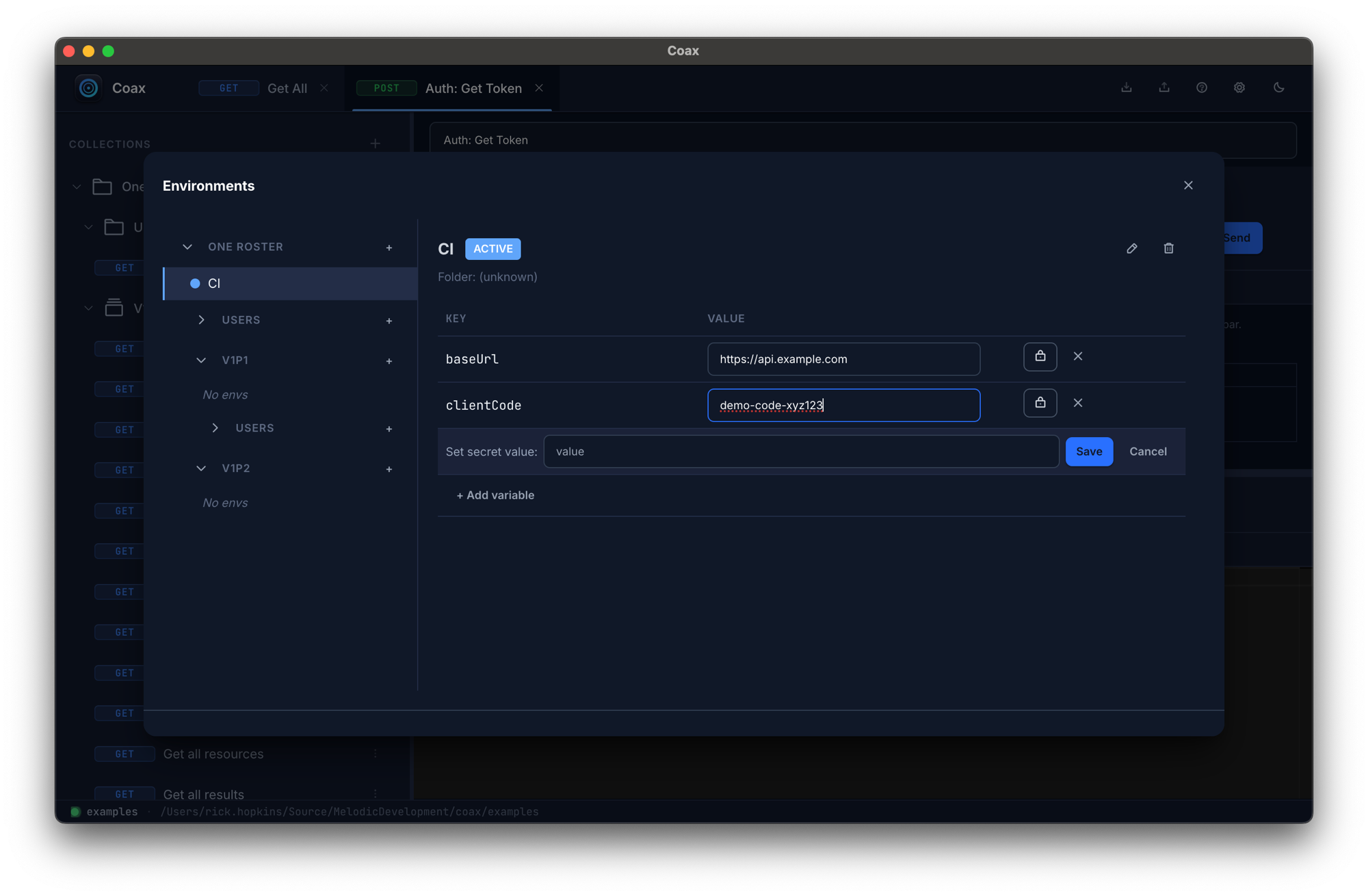The image size is (1368, 896).
Task: Toggle dark mode moon icon
Action: tap(1278, 88)
